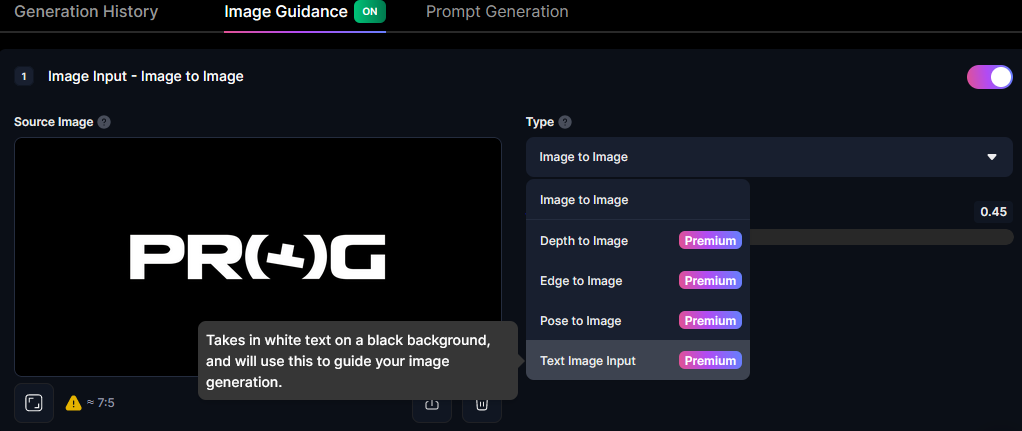Click the upload image icon
This screenshot has width=1022, height=431.
coord(431,404)
